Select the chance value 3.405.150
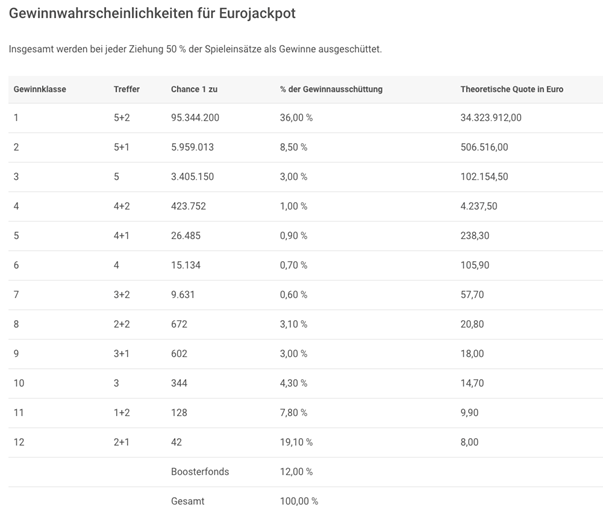Screen dimensions: 603x516 click(x=192, y=177)
